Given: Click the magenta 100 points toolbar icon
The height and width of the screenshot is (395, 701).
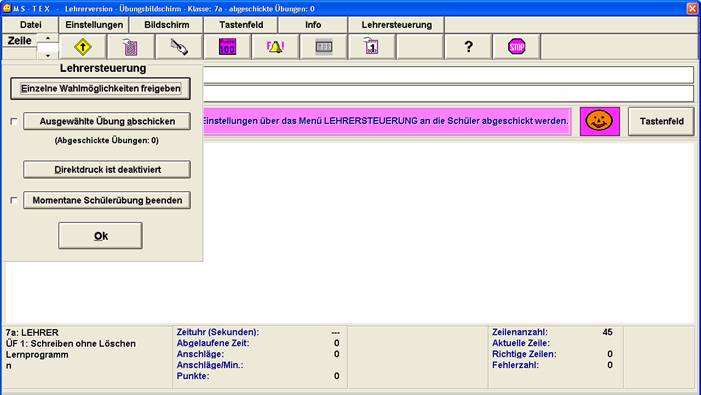Looking at the screenshot, I should tap(227, 47).
